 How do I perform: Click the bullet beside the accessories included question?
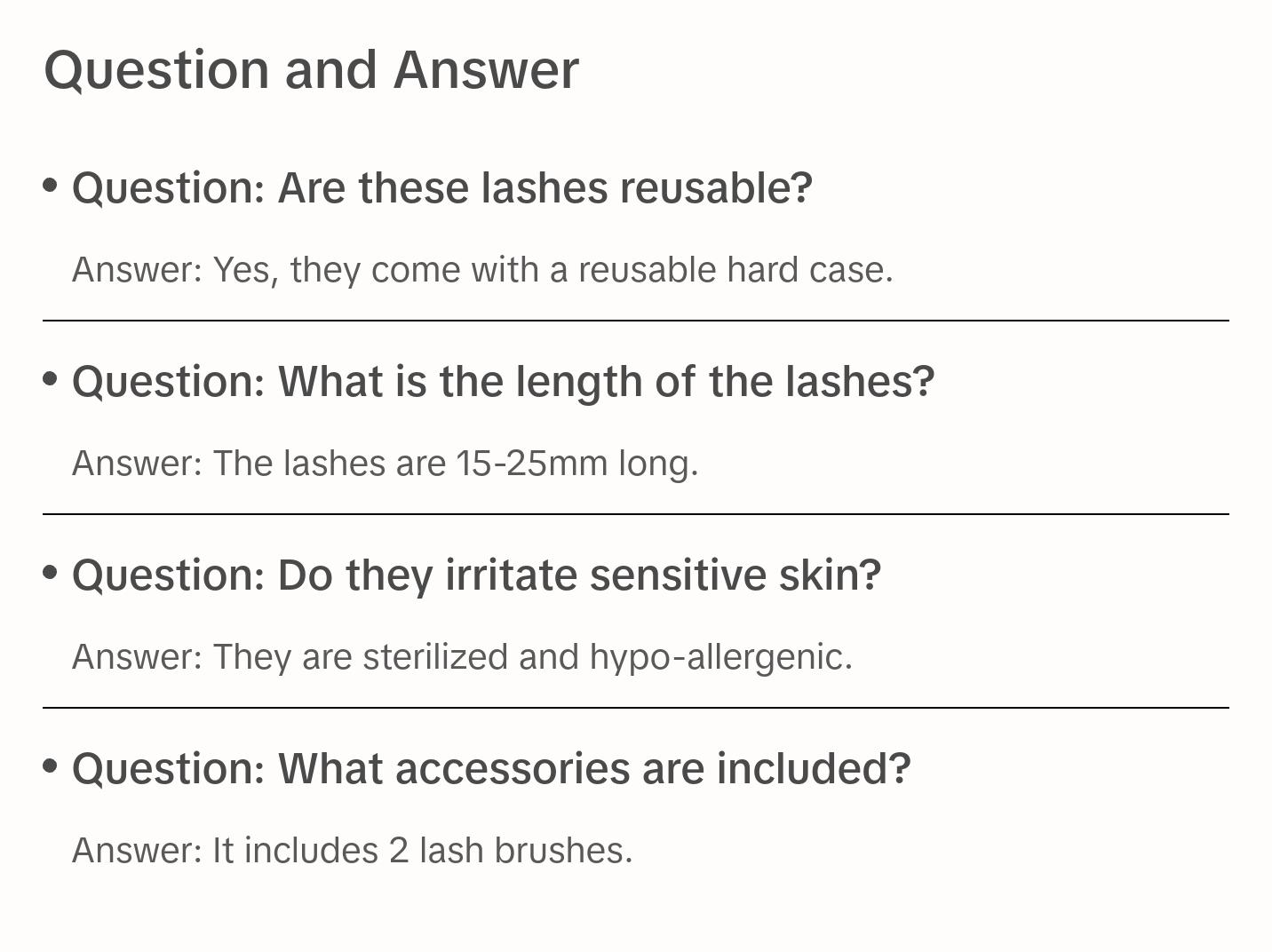click(51, 766)
